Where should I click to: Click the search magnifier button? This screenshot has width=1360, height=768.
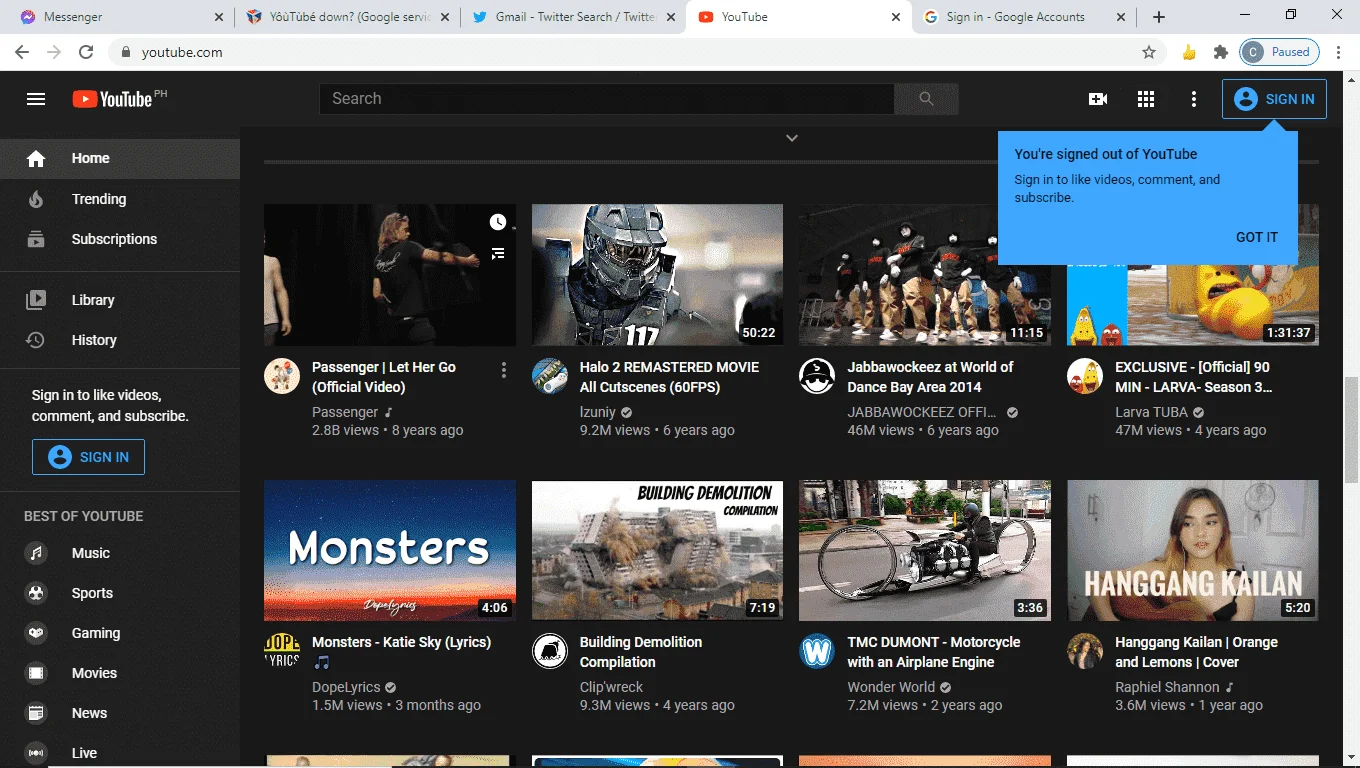point(926,99)
